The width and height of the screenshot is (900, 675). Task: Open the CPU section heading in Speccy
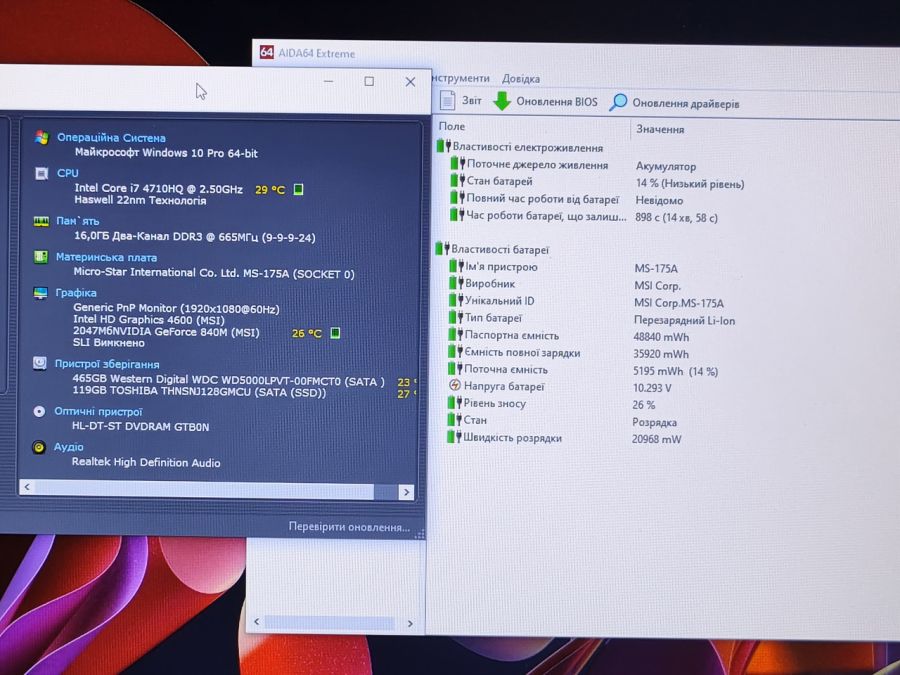[x=68, y=173]
